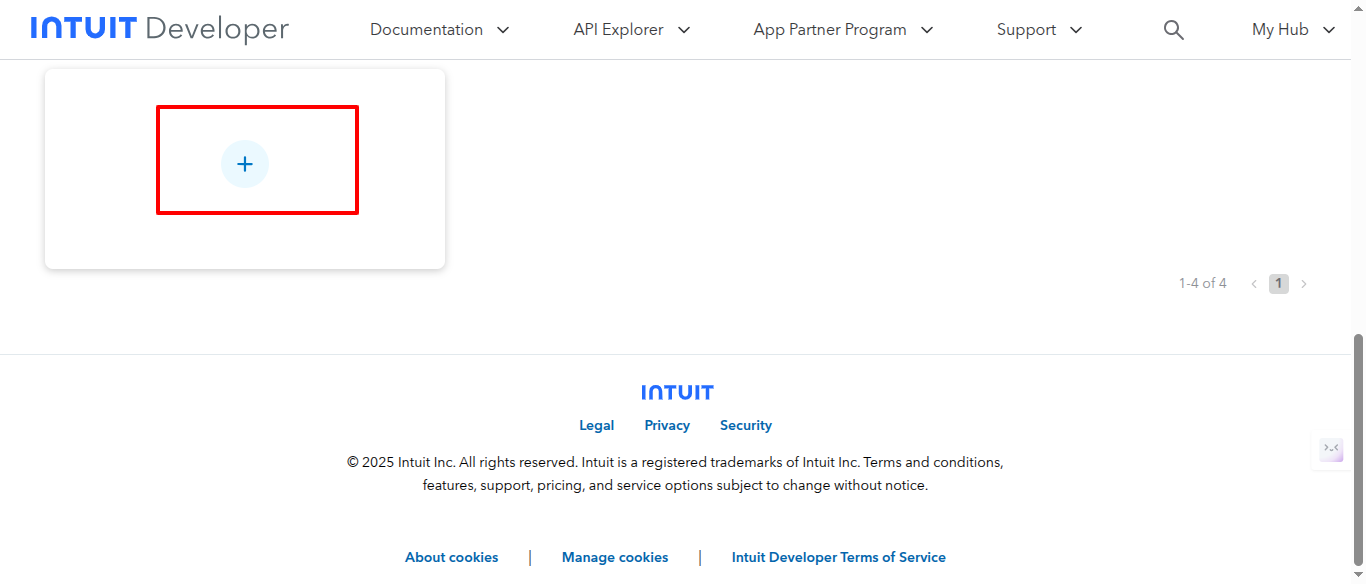The height and width of the screenshot is (584, 1366).
Task: Click the About cookies link
Action: (451, 557)
